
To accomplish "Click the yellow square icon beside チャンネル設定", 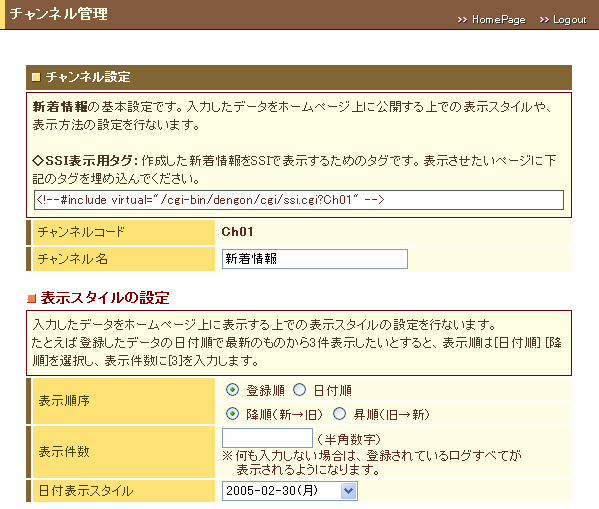I will pyautogui.click(x=36, y=77).
